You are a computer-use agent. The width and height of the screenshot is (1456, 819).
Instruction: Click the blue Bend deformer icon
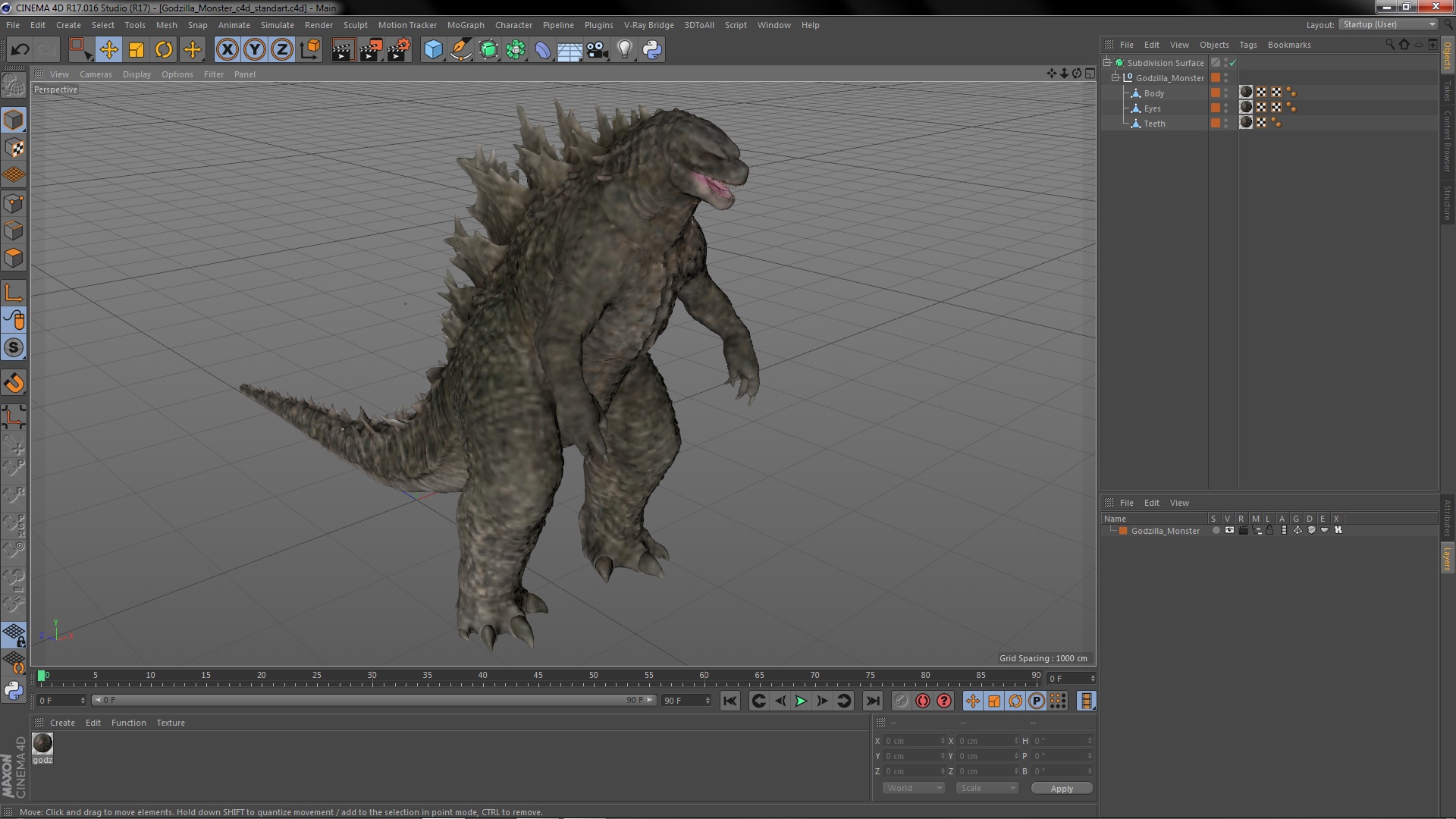tap(543, 50)
